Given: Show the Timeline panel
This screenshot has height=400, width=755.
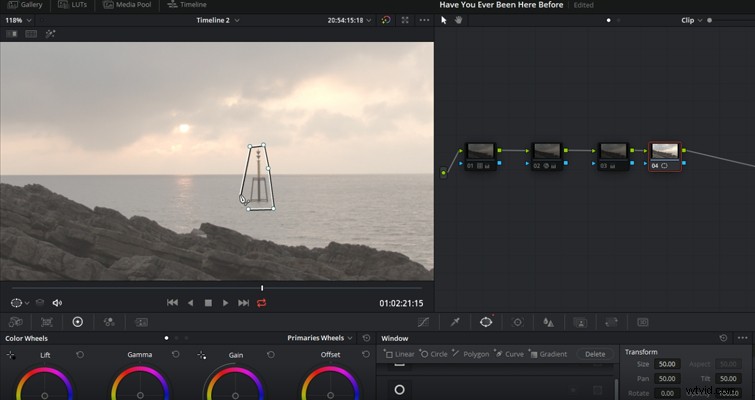Looking at the screenshot, I should pyautogui.click(x=187, y=5).
